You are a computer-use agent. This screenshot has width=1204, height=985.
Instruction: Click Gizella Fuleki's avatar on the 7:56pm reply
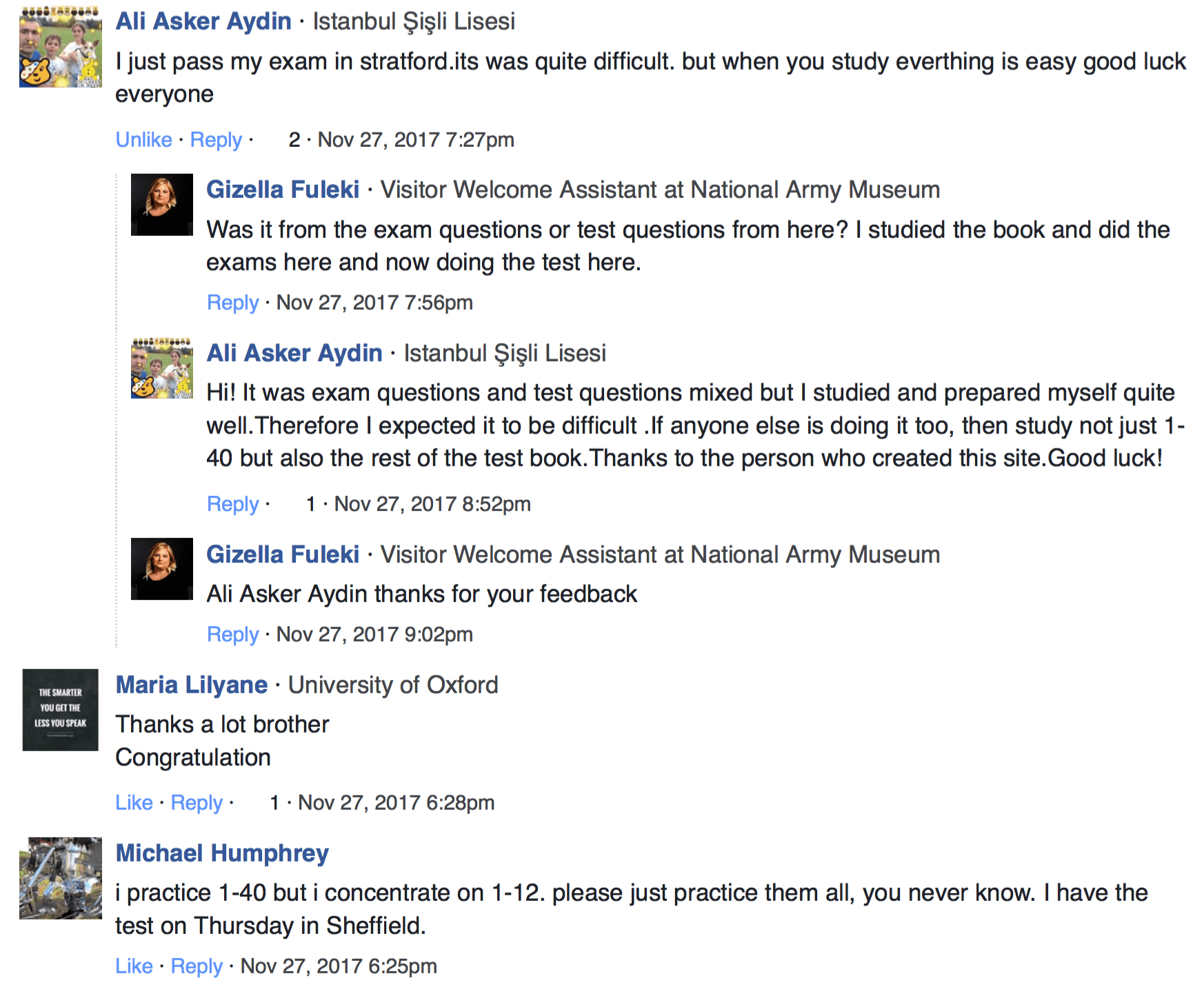click(x=162, y=205)
